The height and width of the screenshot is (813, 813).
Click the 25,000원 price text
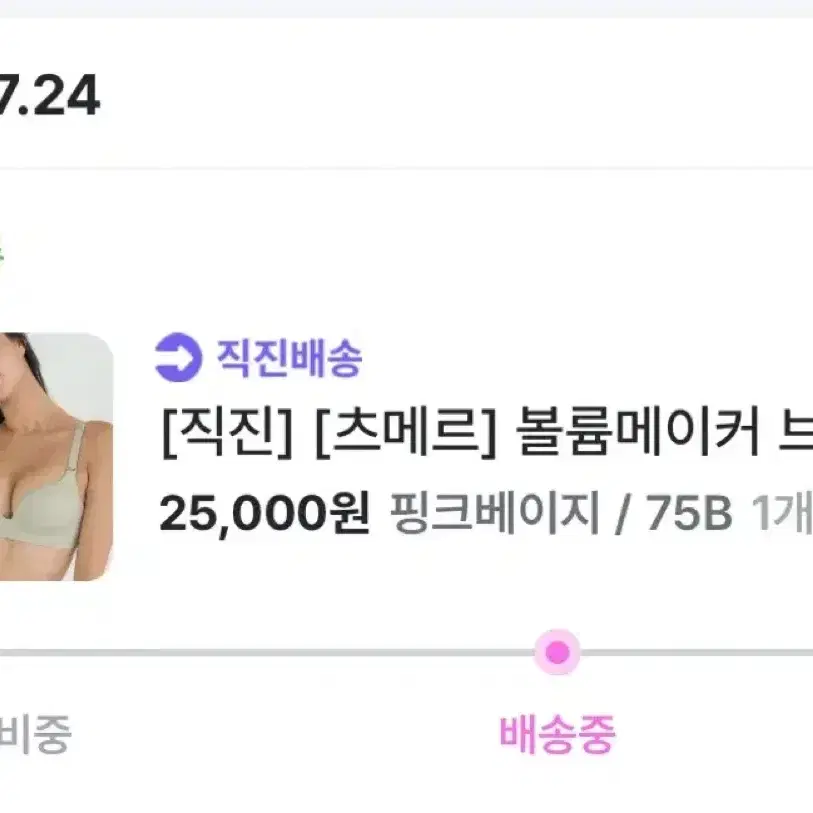[x=264, y=512]
